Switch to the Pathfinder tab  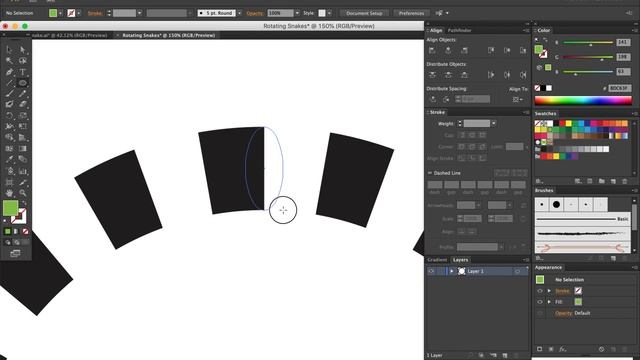coord(459,30)
